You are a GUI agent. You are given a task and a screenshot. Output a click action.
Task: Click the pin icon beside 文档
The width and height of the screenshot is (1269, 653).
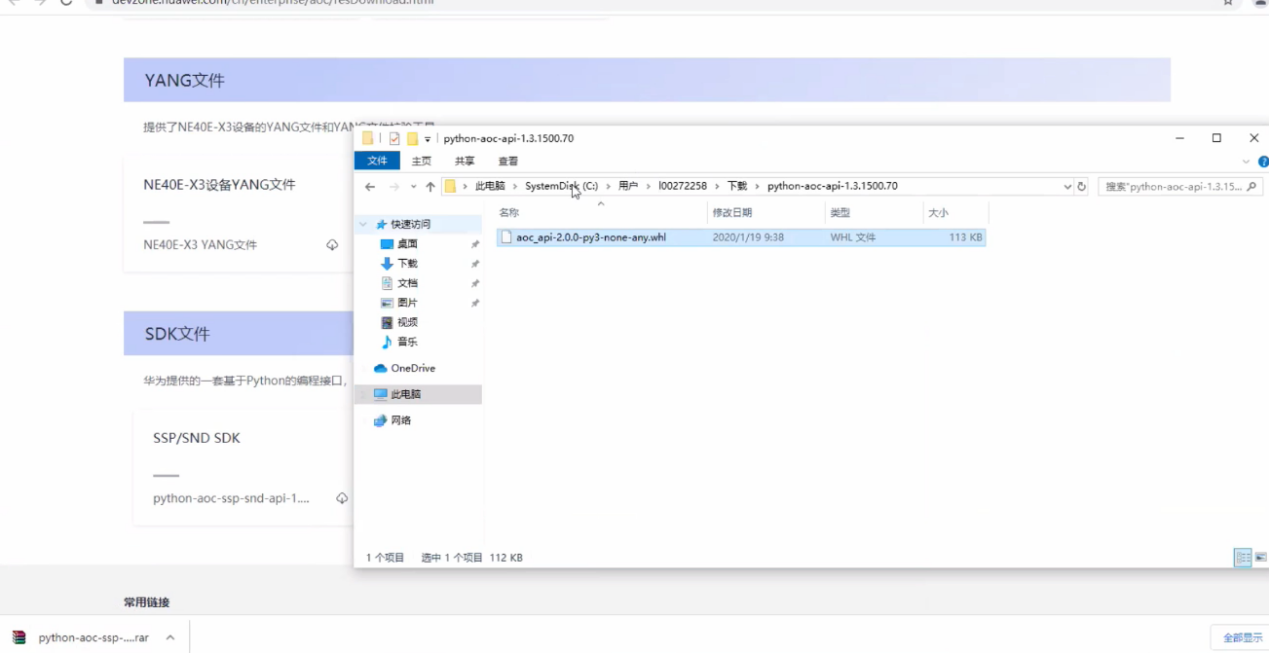pyautogui.click(x=475, y=284)
